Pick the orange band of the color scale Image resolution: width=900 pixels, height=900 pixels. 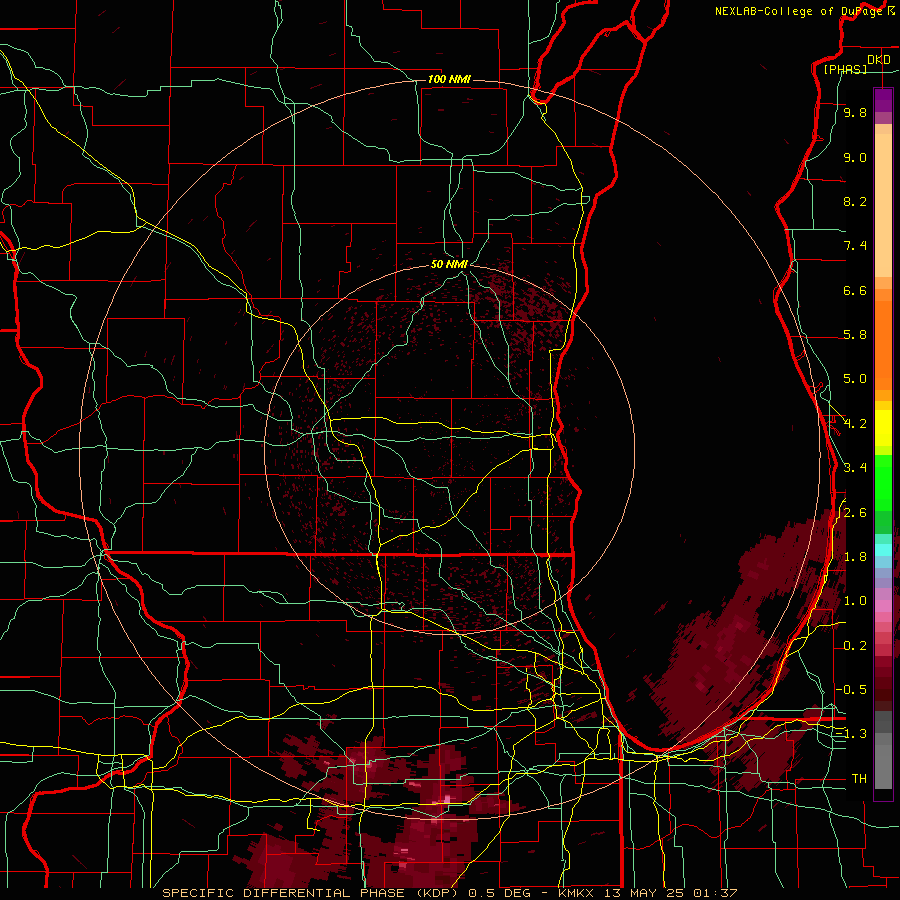pyautogui.click(x=883, y=345)
